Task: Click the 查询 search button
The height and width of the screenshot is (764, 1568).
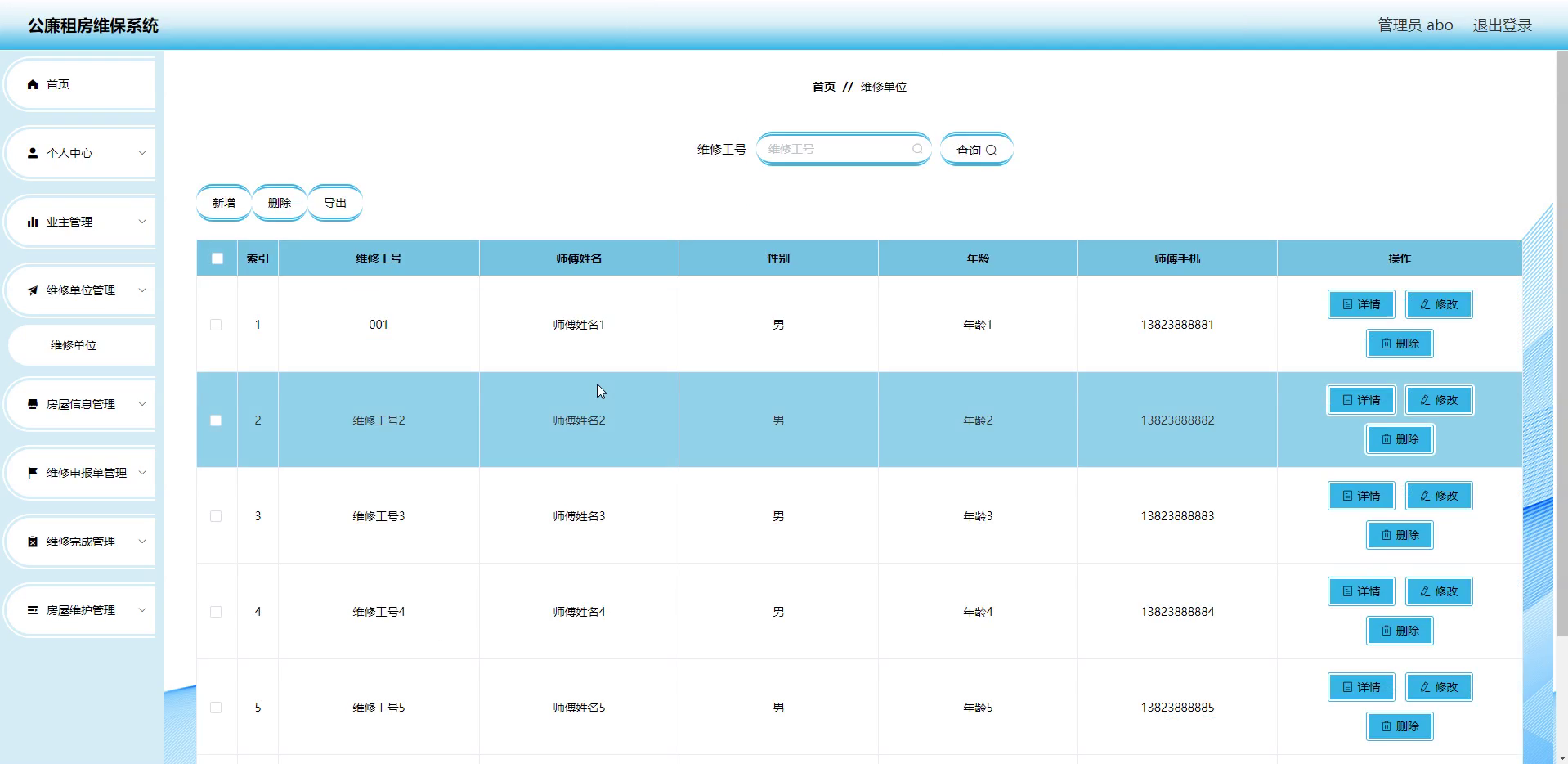Action: click(976, 150)
